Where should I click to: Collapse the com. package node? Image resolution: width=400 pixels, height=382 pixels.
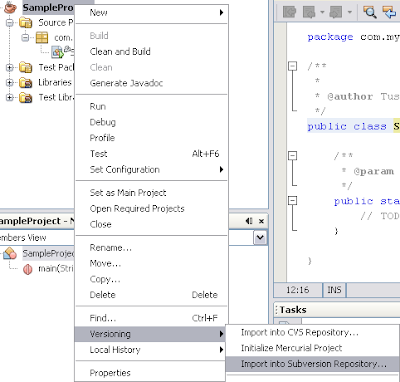pos(25,38)
